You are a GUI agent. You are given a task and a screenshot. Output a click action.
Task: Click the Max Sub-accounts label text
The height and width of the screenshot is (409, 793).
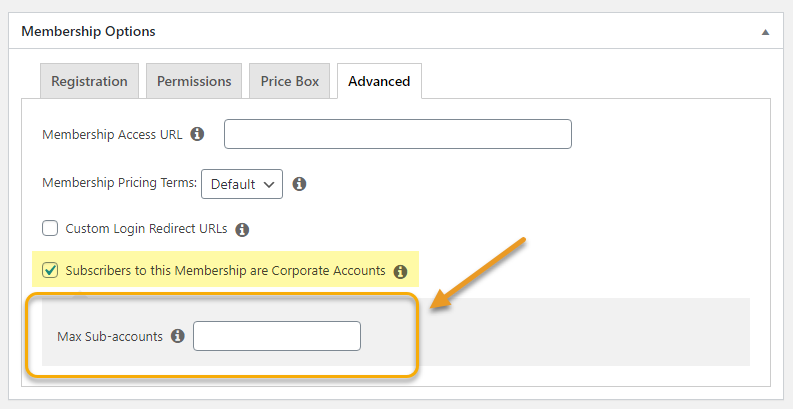[110, 336]
